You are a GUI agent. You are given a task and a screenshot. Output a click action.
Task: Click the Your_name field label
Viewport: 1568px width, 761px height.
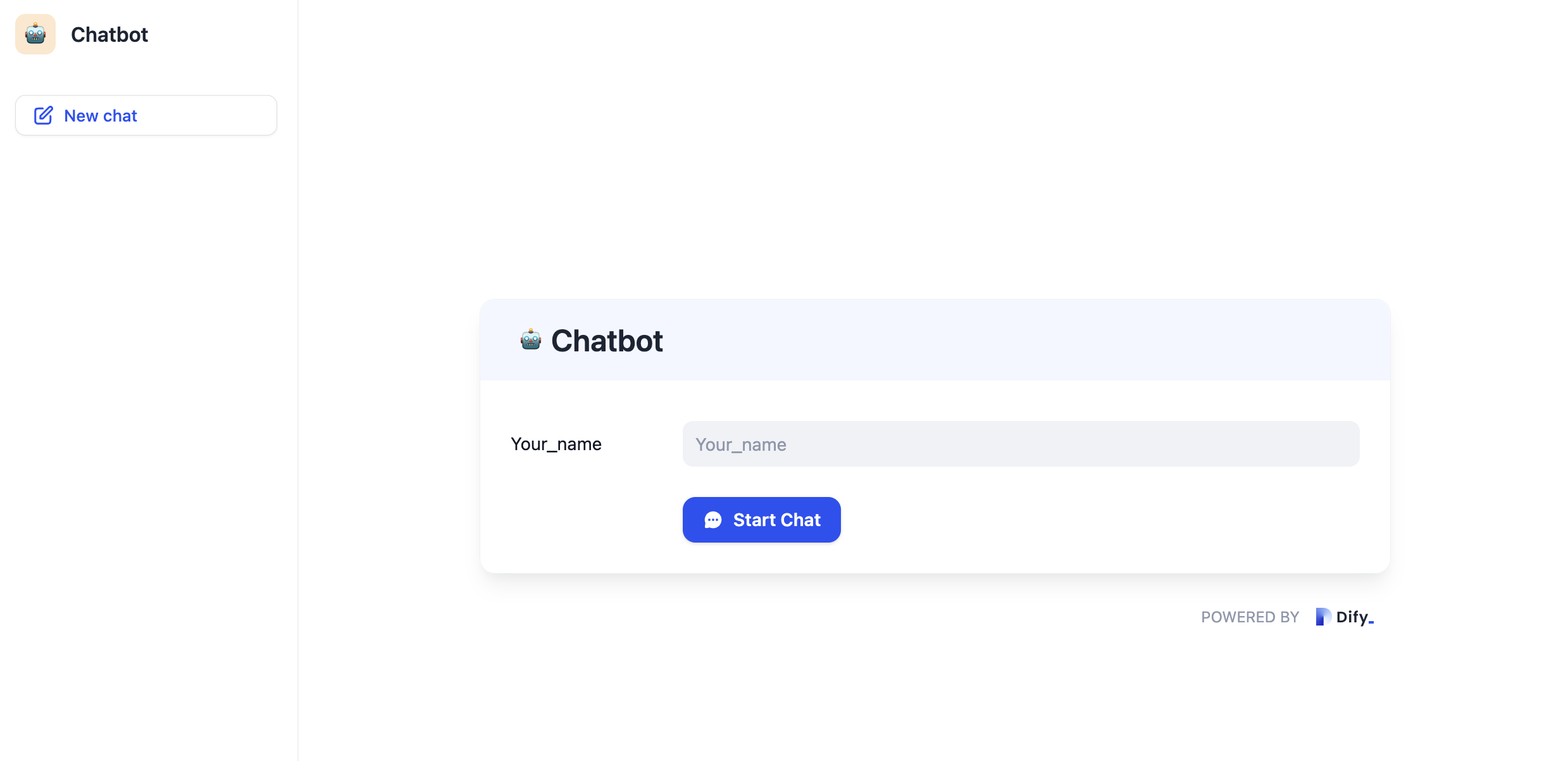point(556,444)
